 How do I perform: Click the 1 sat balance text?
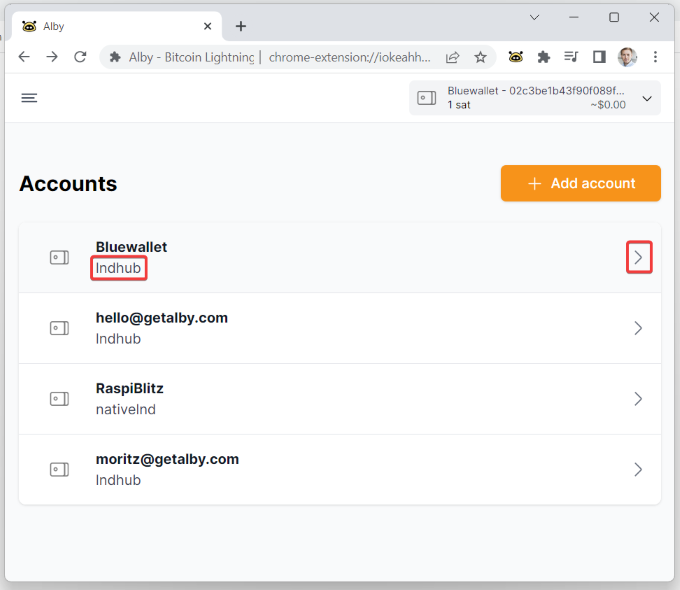[x=459, y=105]
